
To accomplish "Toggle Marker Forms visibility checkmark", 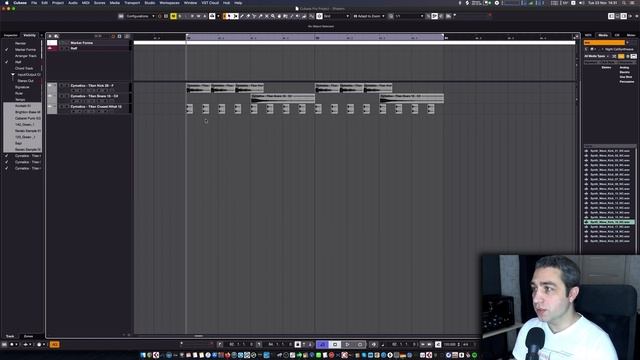I will 7,49.
